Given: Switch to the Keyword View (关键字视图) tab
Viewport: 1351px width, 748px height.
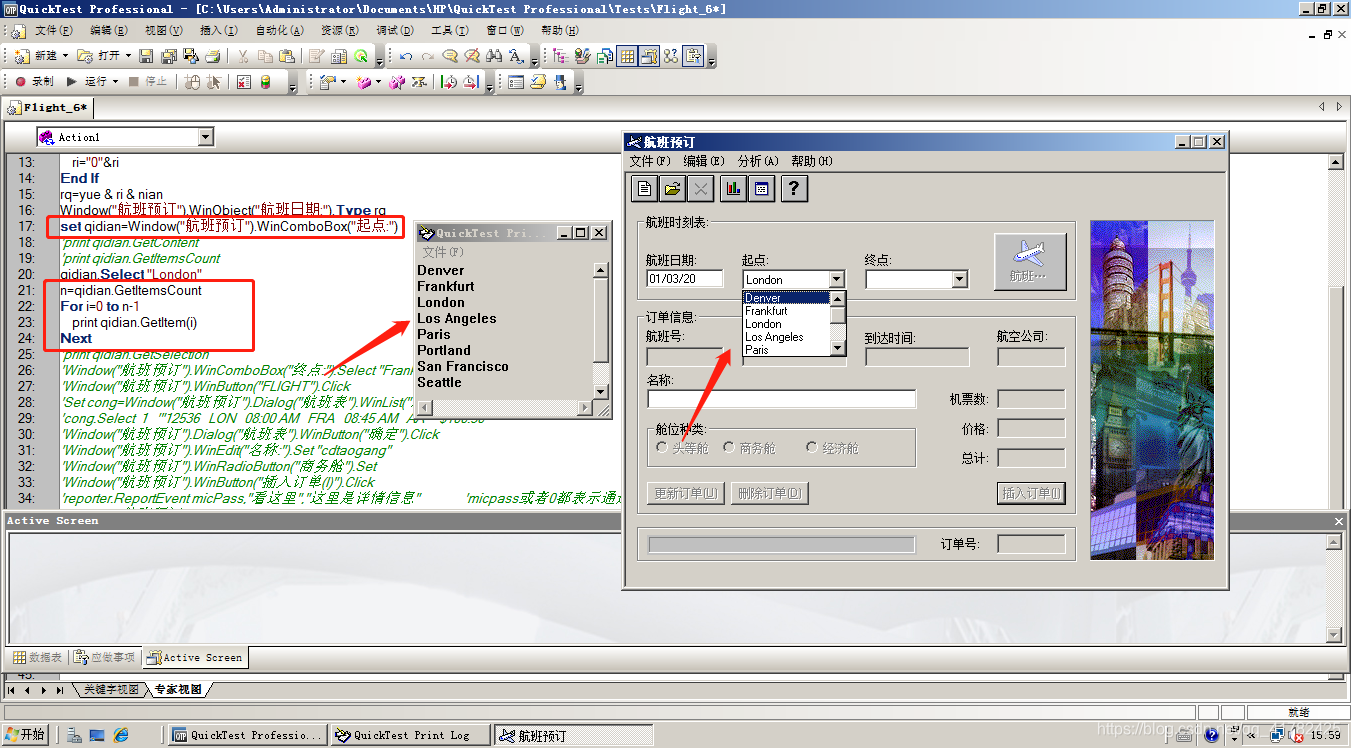Looking at the screenshot, I should tap(110, 690).
